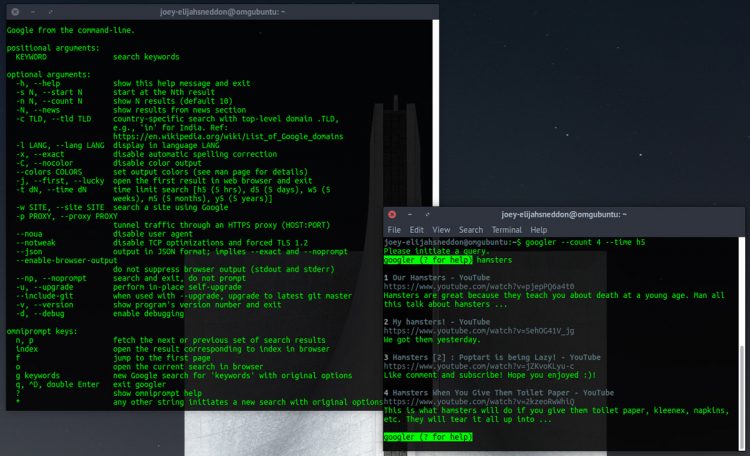
Task: Click the '--notweak' option
Action: 35,243
